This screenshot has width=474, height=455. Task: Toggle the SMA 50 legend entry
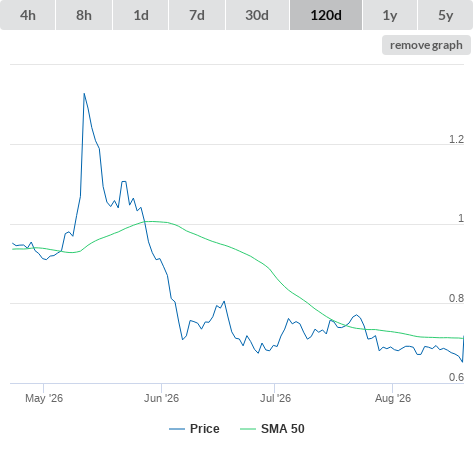(283, 429)
